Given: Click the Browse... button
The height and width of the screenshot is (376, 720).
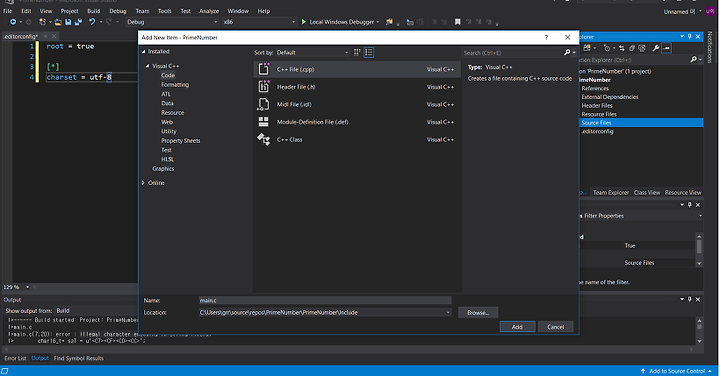Looking at the screenshot, I should 478,313.
